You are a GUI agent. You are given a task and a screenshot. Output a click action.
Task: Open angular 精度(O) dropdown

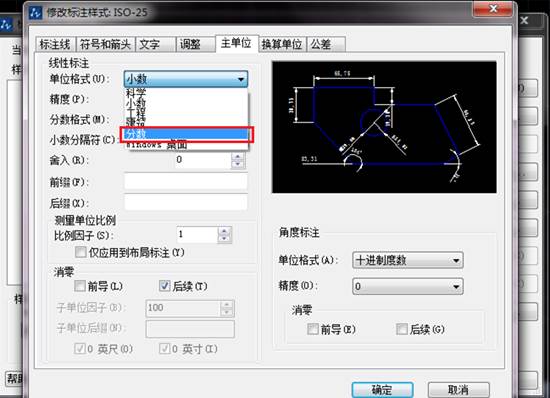408,286
